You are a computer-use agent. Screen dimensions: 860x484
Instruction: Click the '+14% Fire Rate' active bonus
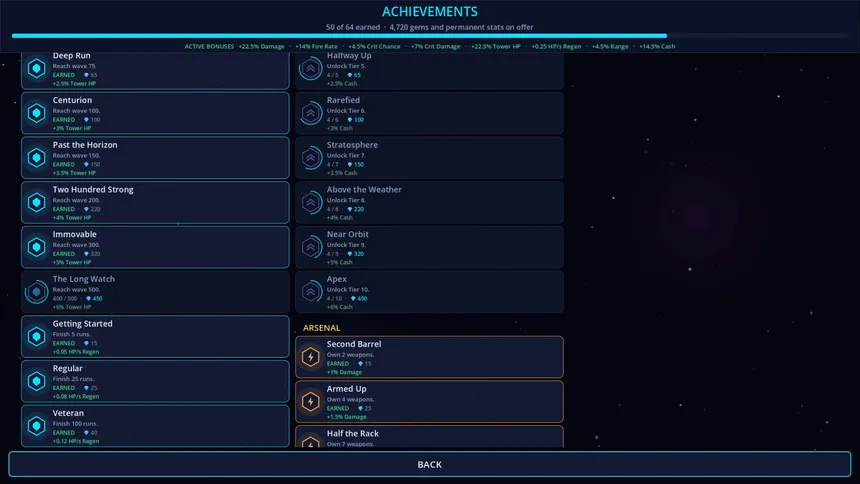[x=316, y=47]
